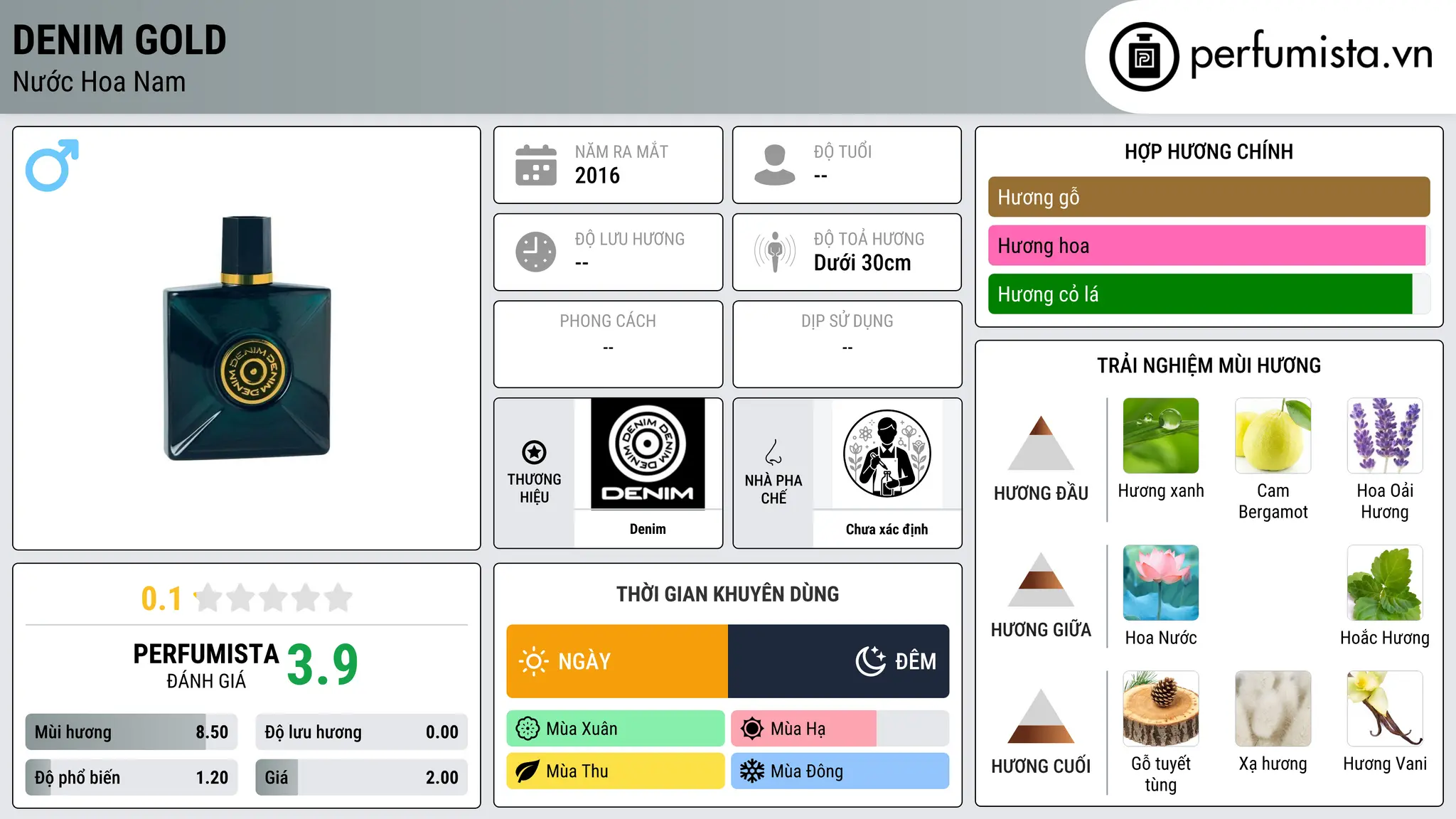This screenshot has width=1456, height=819.
Task: Click the Mùi hương 8.50 score bar
Action: [132, 732]
